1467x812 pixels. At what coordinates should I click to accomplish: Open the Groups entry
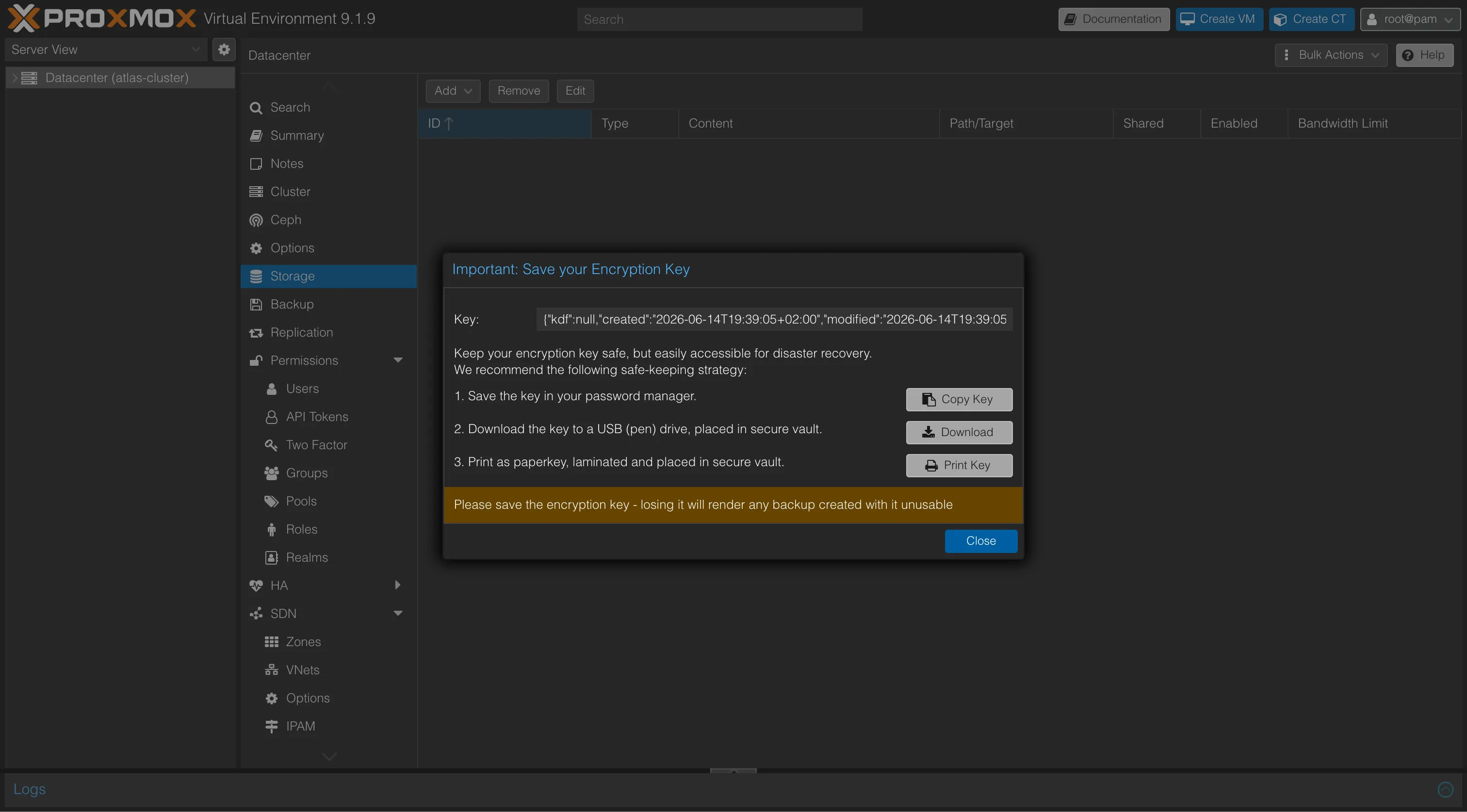pos(328,473)
